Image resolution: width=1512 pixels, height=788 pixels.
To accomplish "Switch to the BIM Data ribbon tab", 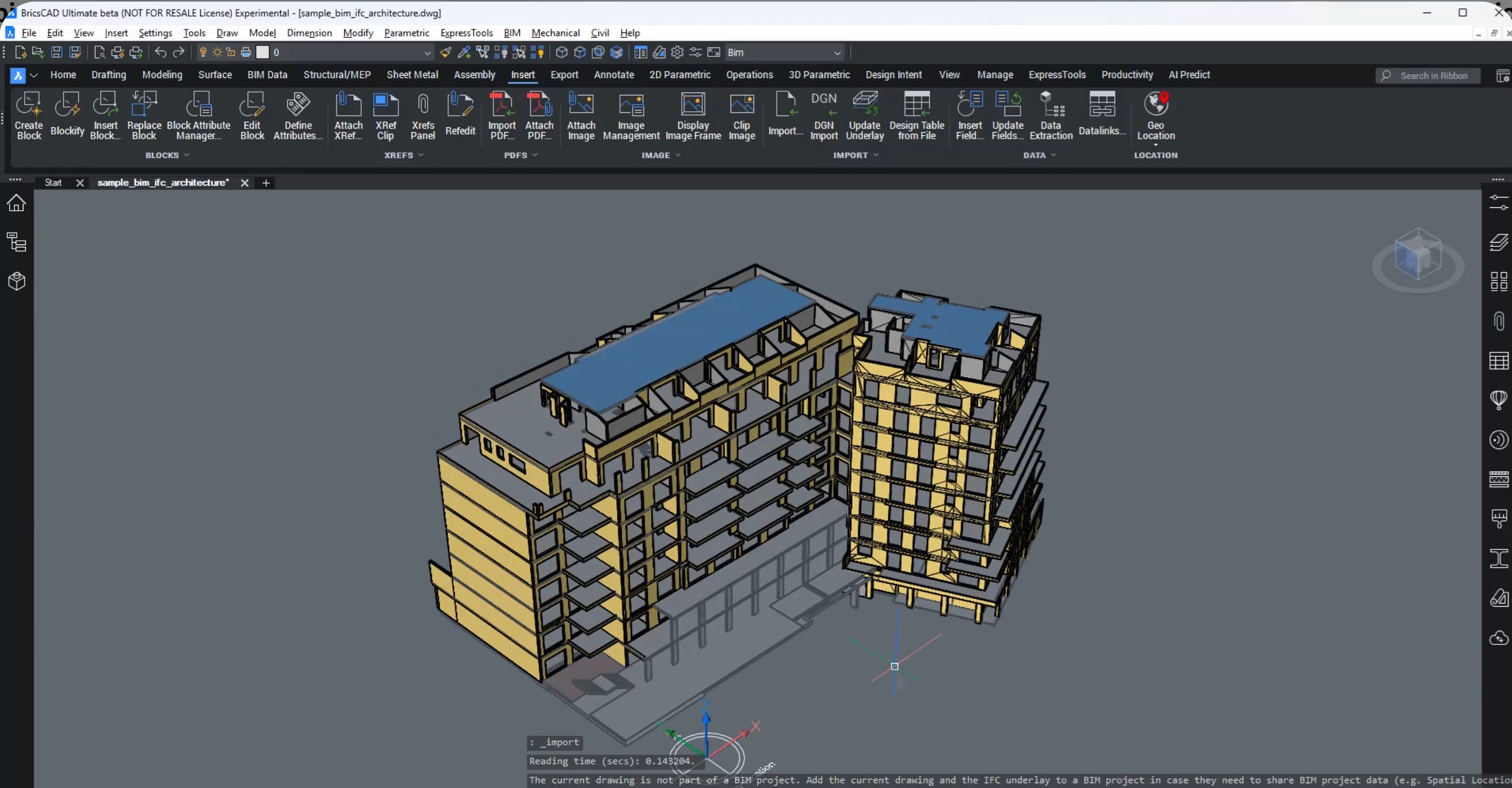I will pyautogui.click(x=267, y=74).
